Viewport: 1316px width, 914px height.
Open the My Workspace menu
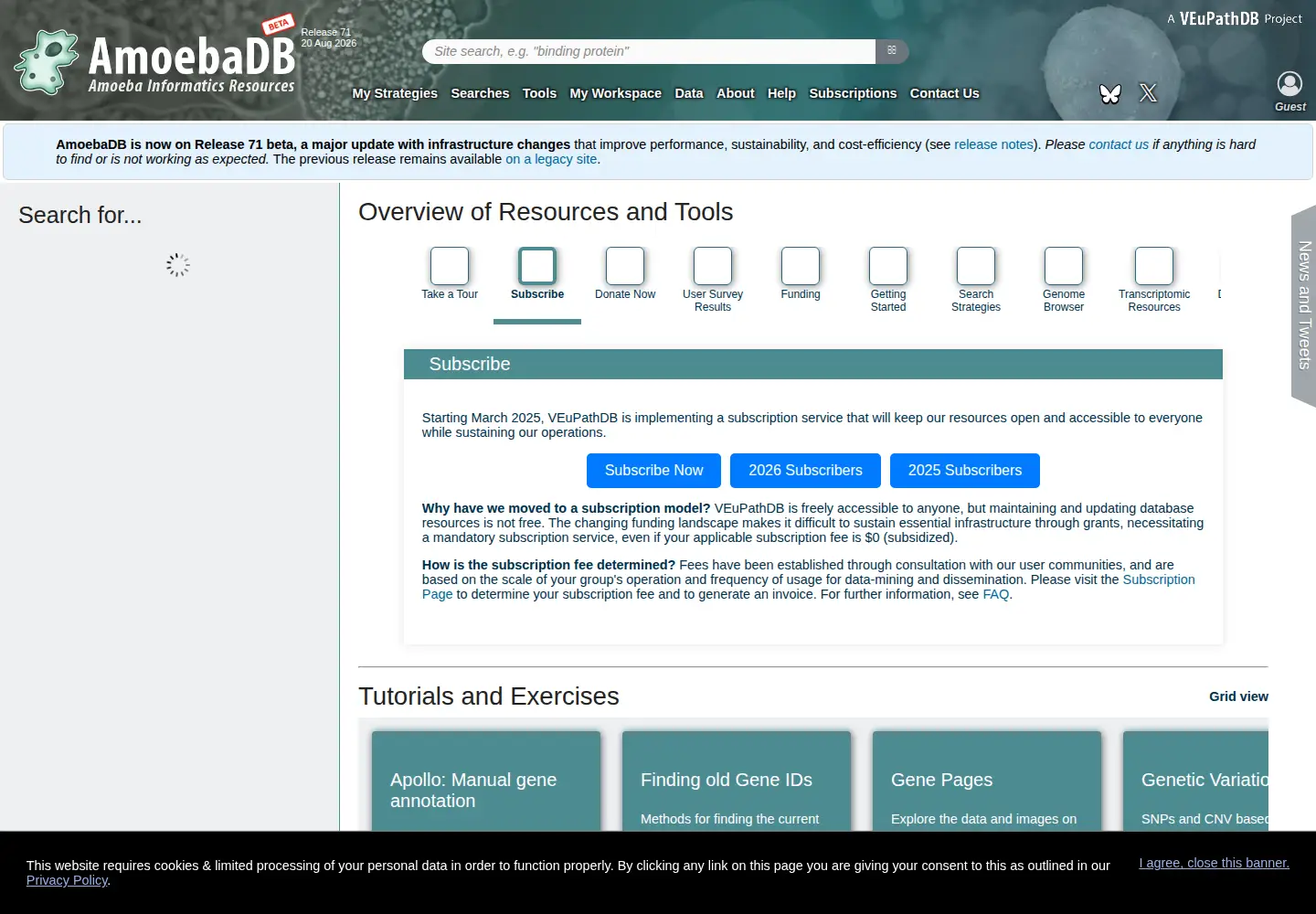click(616, 93)
